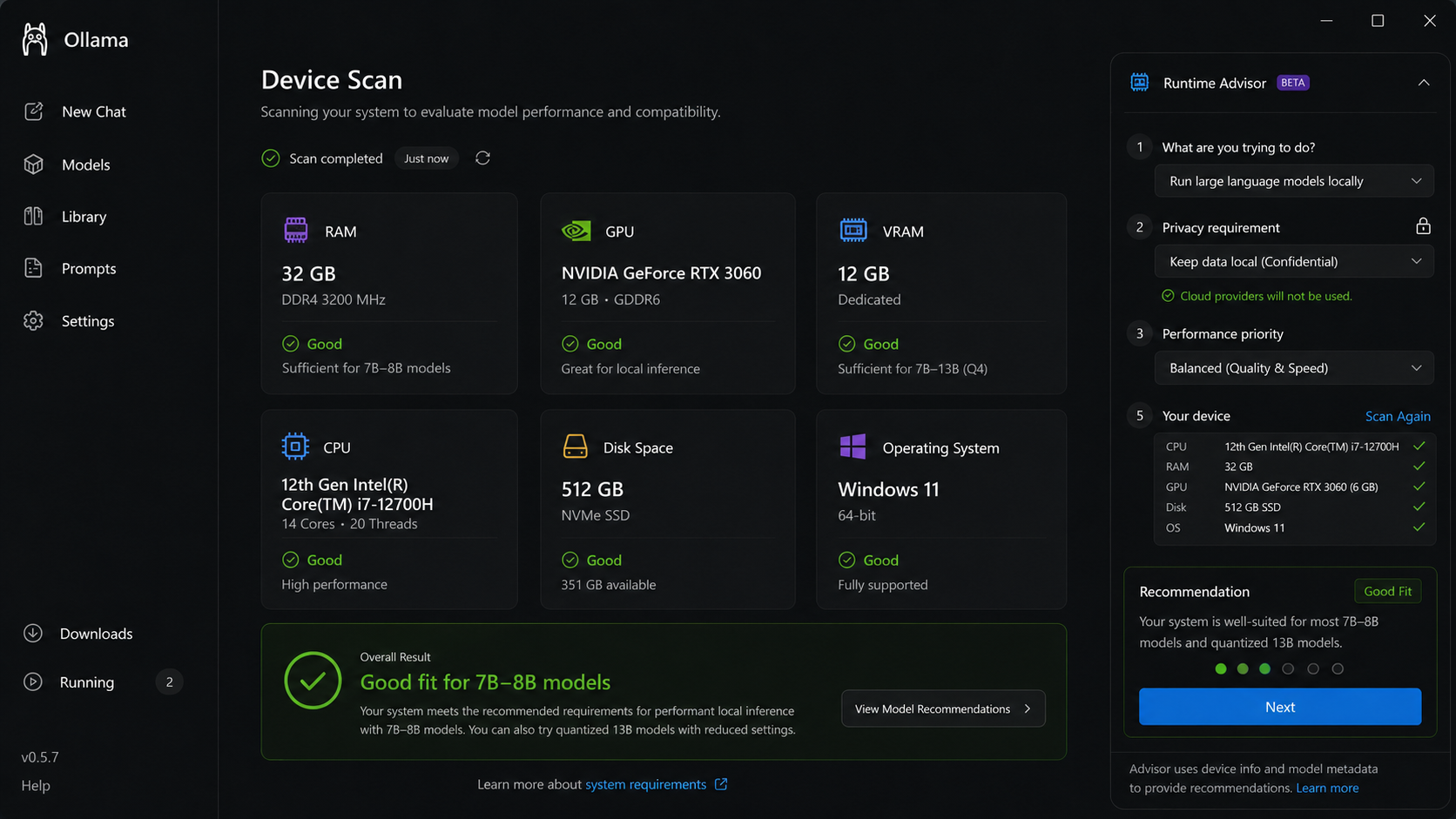1456x819 pixels.
Task: Click the Good Fit badge
Action: pos(1387,591)
